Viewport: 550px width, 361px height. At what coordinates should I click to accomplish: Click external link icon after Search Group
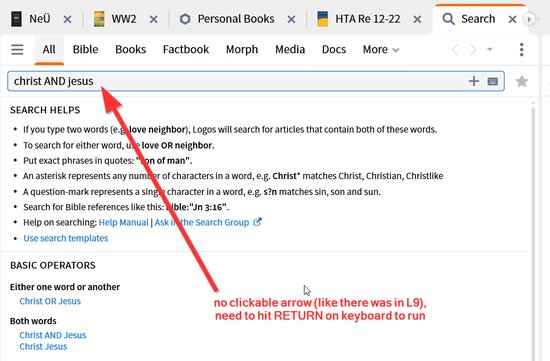[257, 222]
